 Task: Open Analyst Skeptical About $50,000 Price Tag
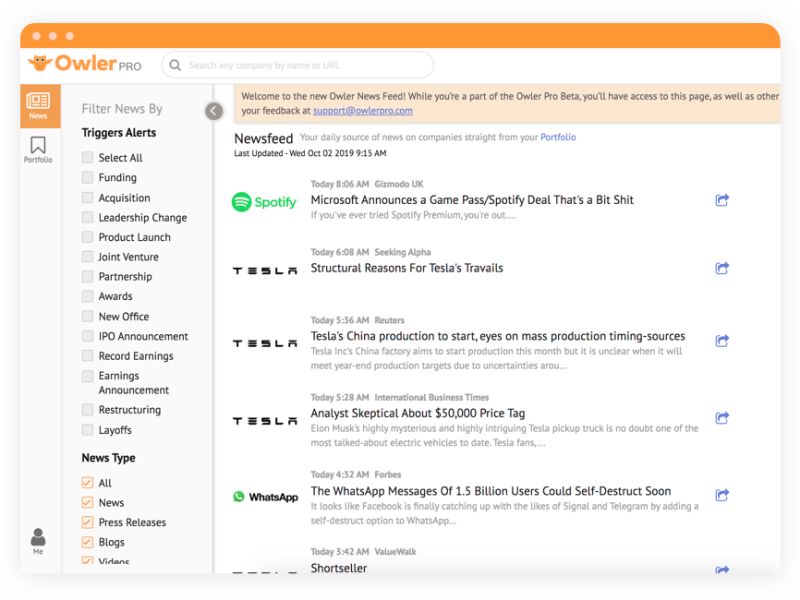(418, 413)
